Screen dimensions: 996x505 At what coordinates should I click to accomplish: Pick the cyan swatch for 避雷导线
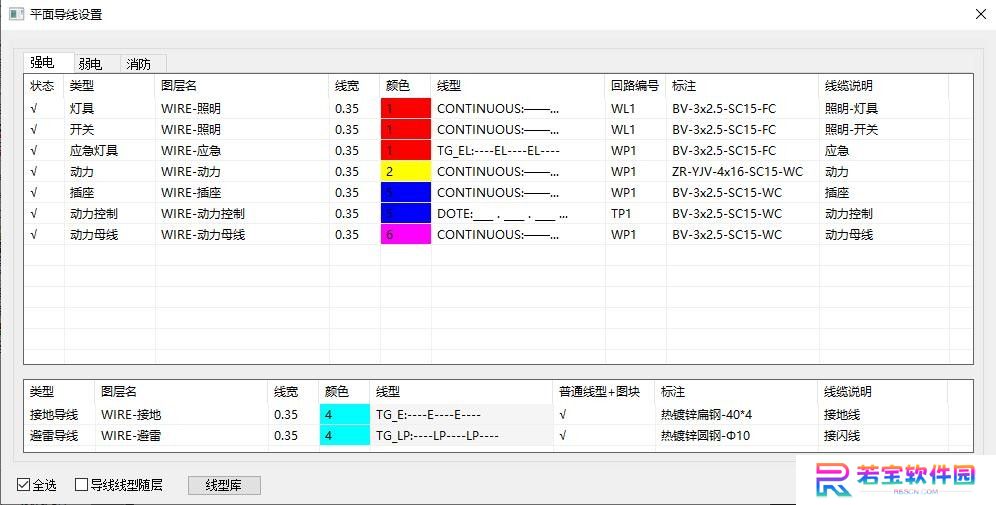(344, 435)
